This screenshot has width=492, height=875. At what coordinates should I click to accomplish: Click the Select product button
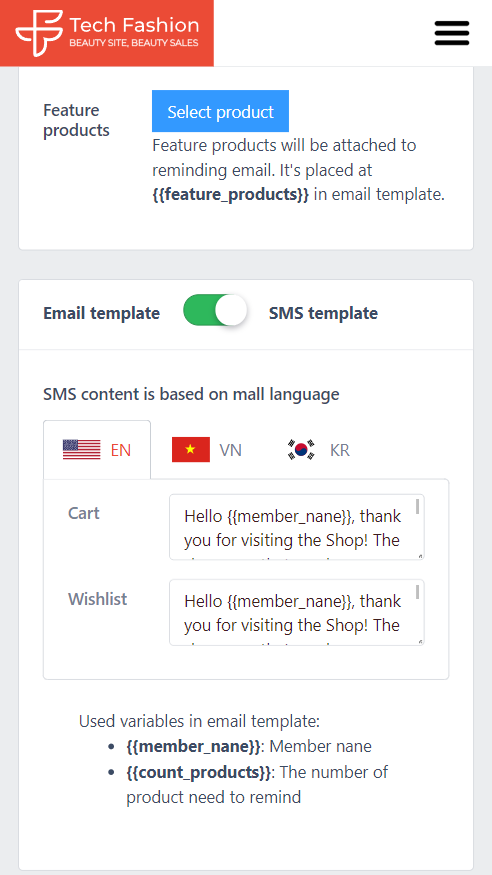(x=220, y=111)
